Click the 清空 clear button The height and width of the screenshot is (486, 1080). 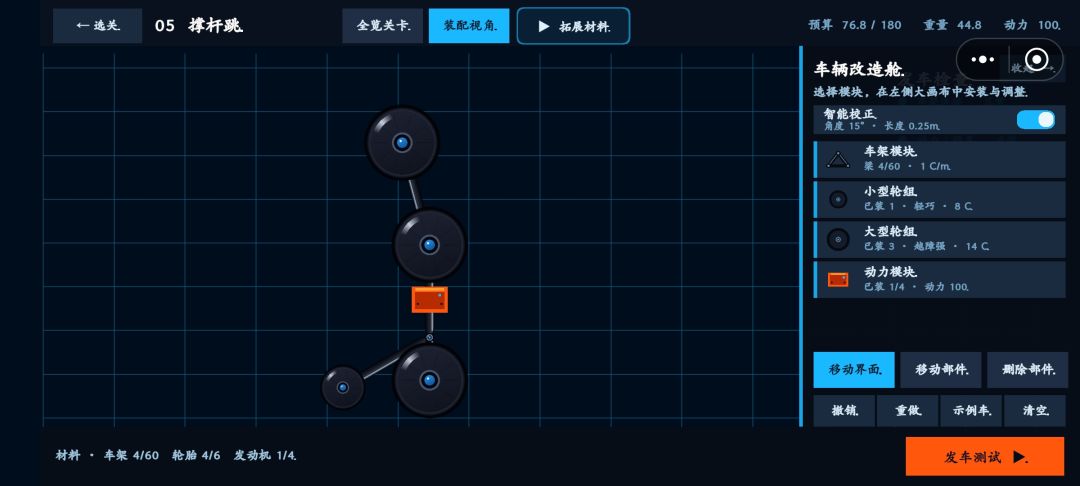coord(1035,411)
